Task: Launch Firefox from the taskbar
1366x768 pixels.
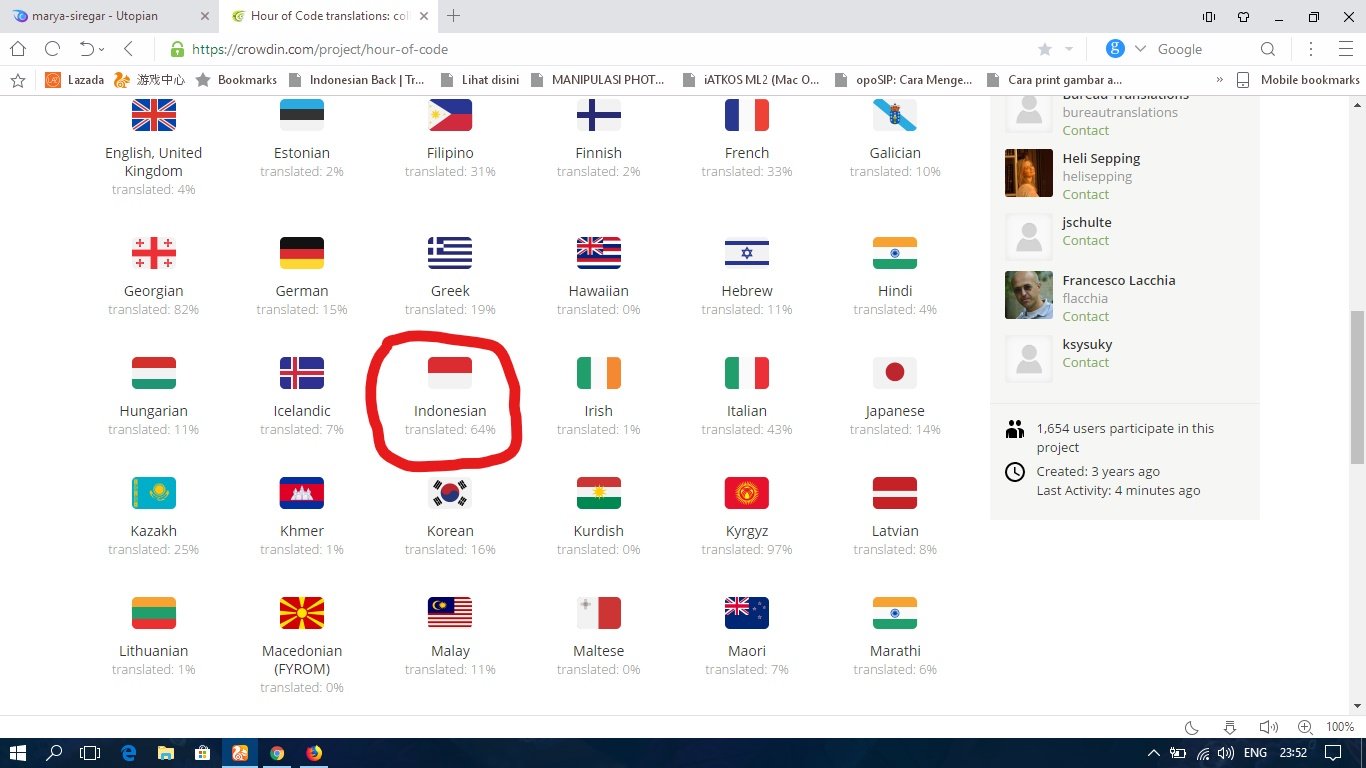Action: pos(314,753)
